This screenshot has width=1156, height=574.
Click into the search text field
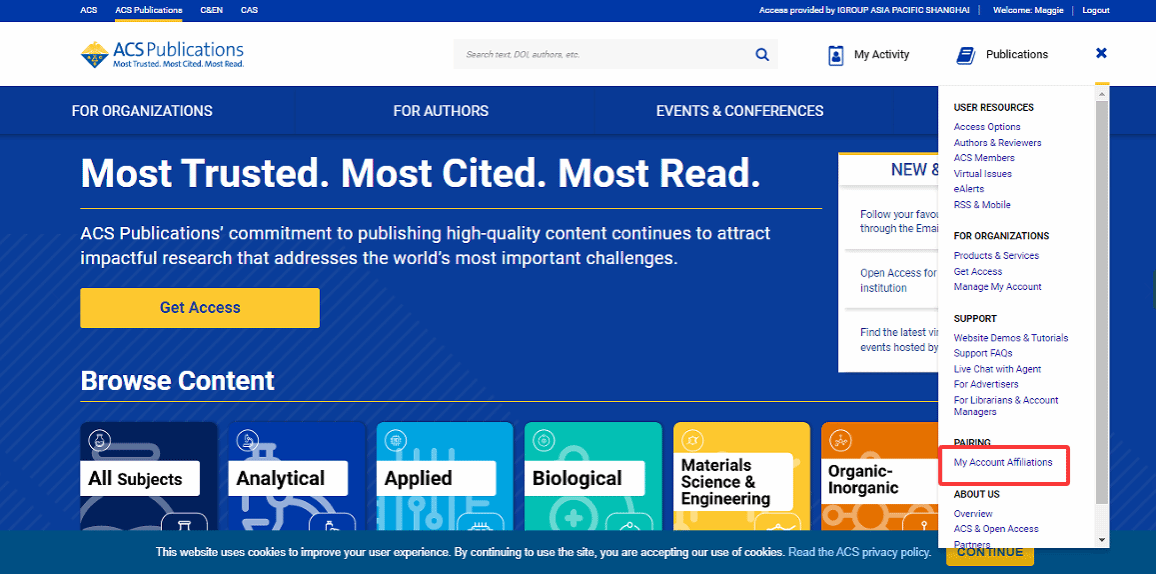tap(603, 55)
